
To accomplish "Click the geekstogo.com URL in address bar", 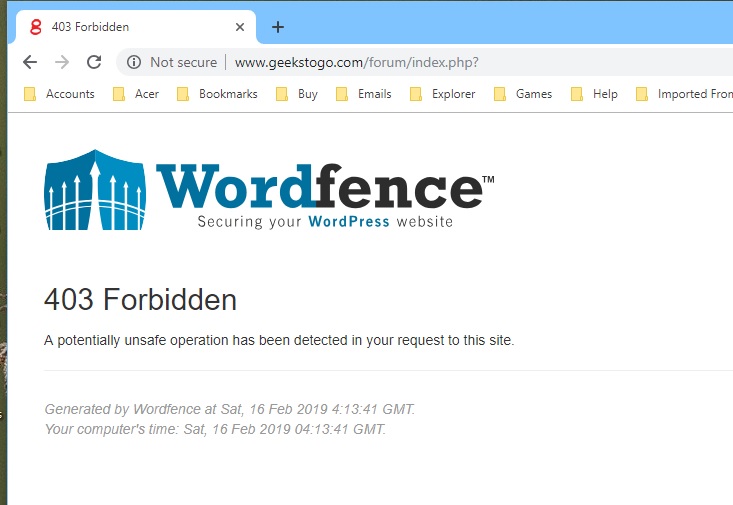I will (x=356, y=62).
